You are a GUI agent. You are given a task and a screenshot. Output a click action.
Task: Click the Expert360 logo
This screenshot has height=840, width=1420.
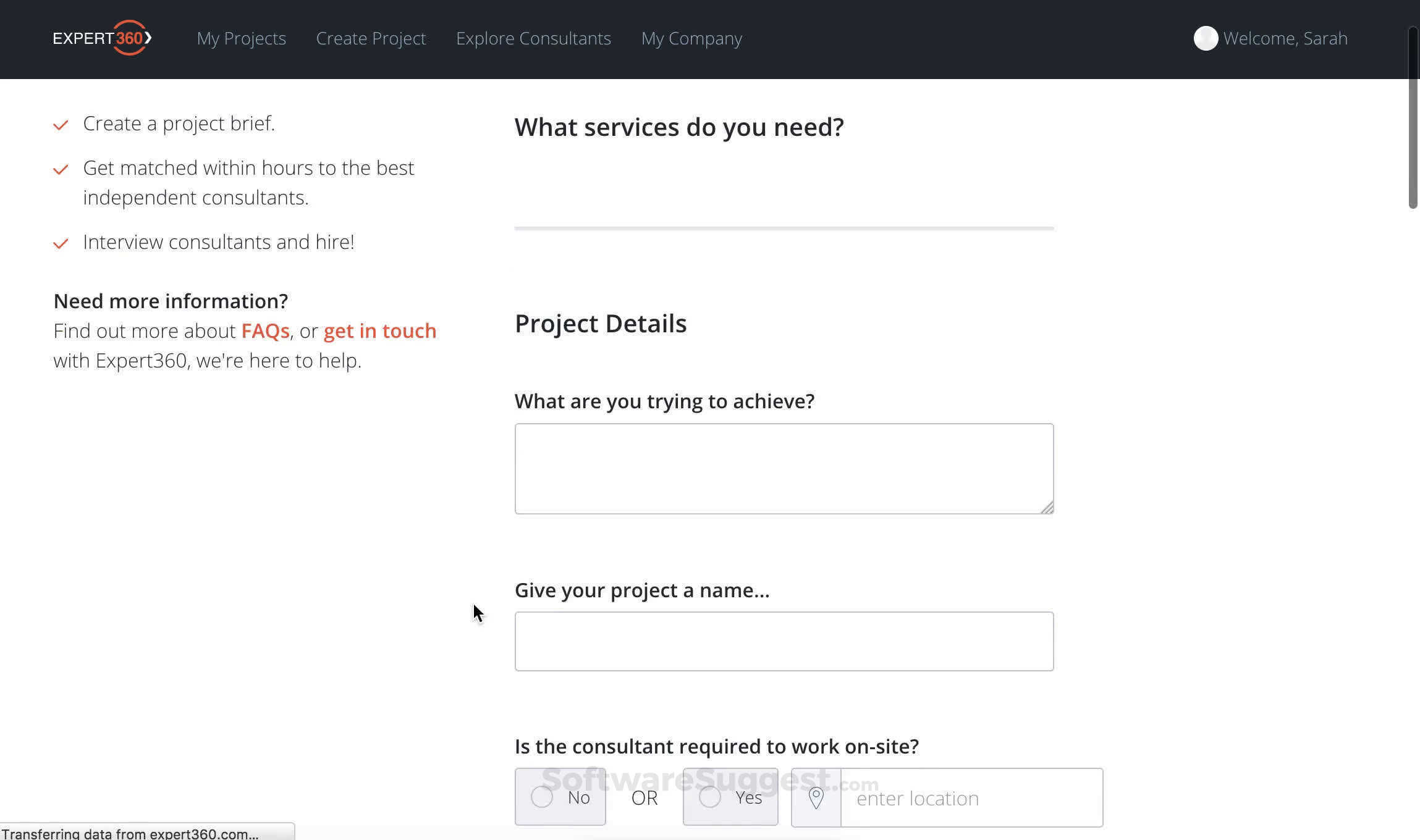tap(102, 38)
